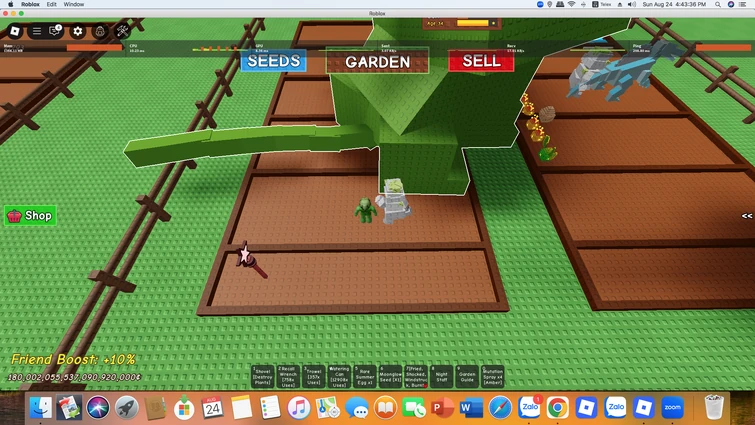Select the Shovel [Destroy Plants] hotbar slot
Viewport: 755px width, 425px height.
[x=263, y=376]
